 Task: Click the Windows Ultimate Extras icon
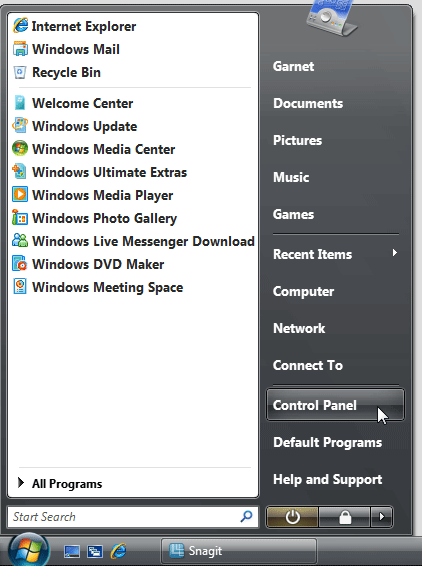(x=20, y=172)
